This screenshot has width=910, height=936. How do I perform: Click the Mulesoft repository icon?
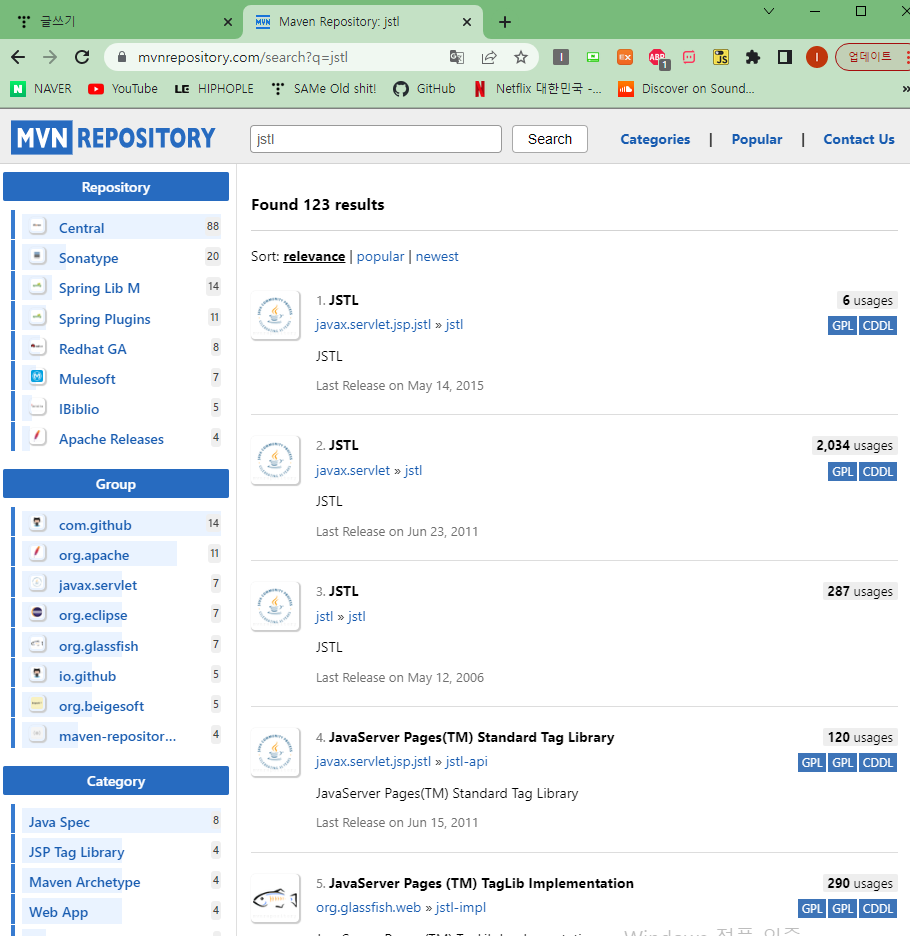click(38, 377)
